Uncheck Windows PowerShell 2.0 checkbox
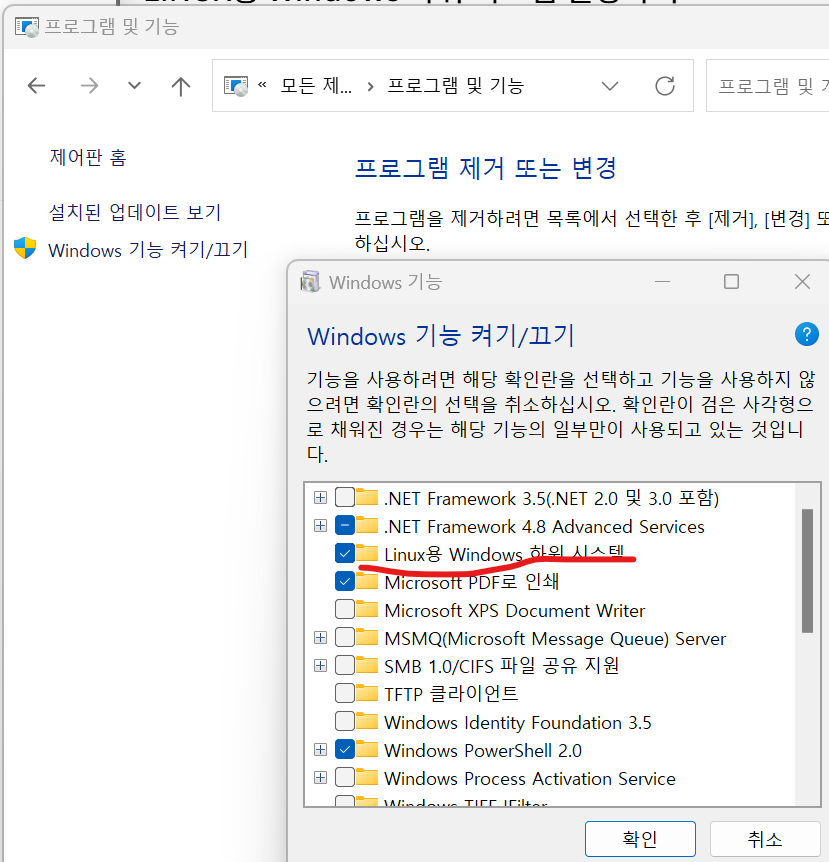 [345, 750]
